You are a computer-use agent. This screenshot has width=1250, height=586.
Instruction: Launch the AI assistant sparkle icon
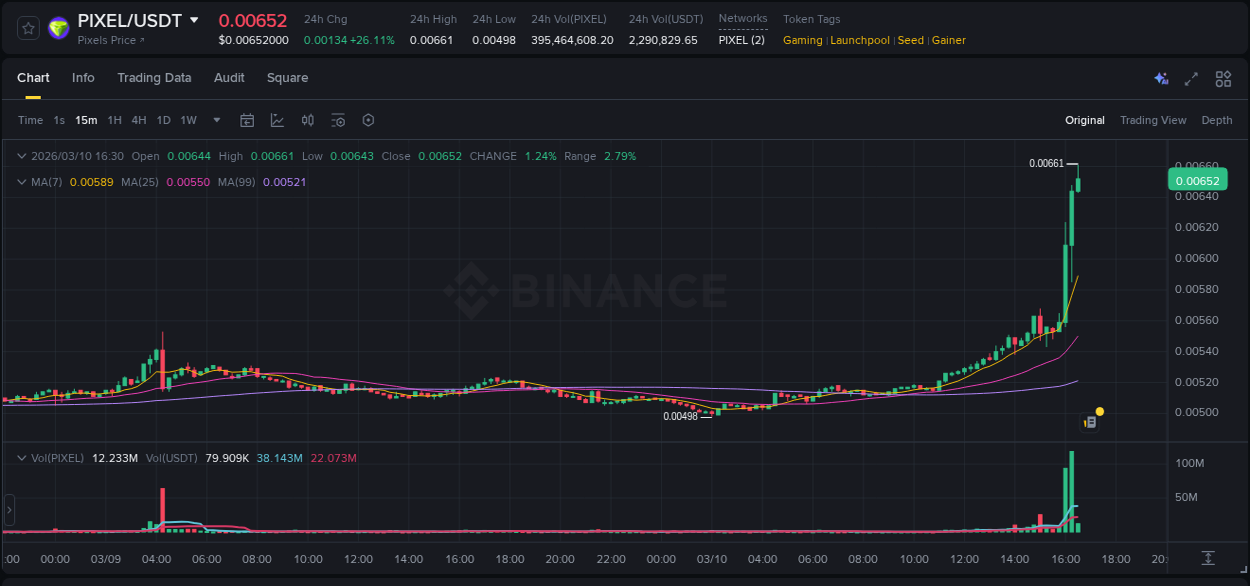click(x=1161, y=78)
